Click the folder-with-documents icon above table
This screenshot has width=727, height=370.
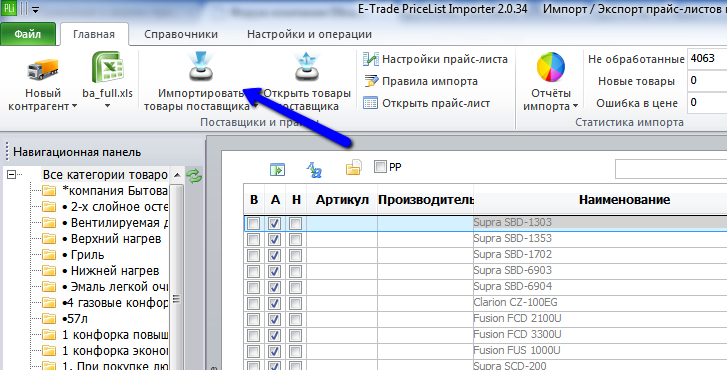353,169
